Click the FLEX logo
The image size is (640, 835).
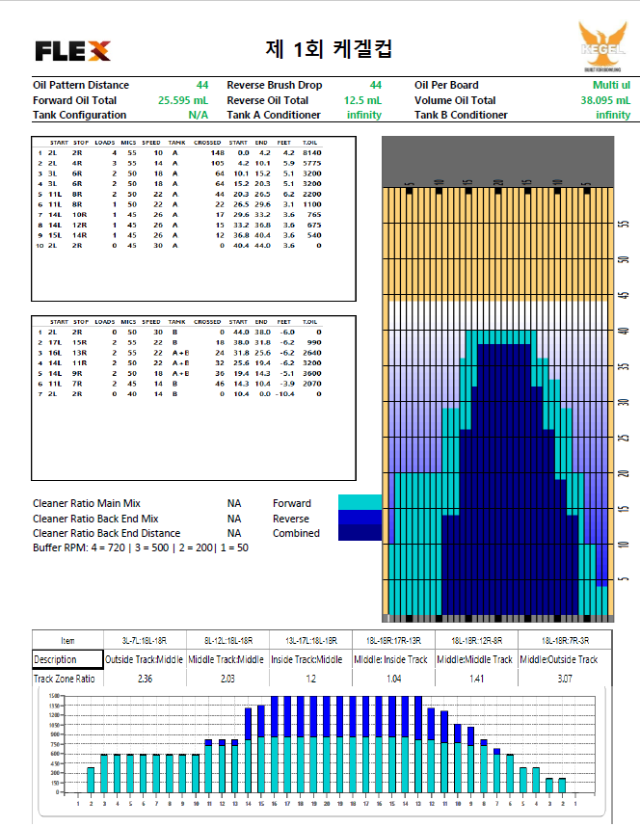click(72, 50)
